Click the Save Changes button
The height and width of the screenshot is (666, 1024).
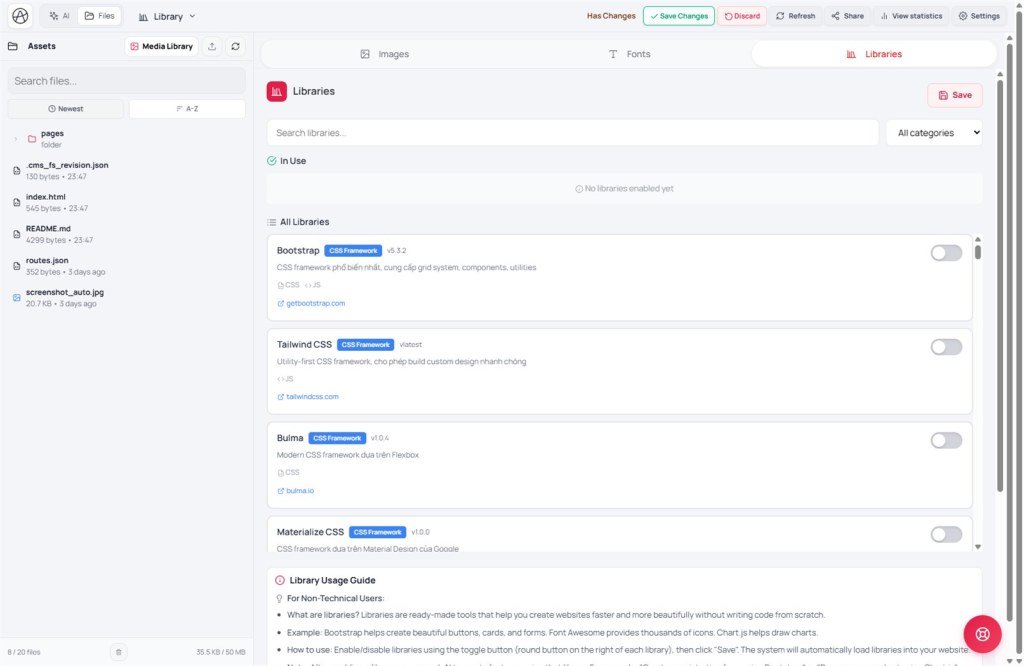point(679,16)
